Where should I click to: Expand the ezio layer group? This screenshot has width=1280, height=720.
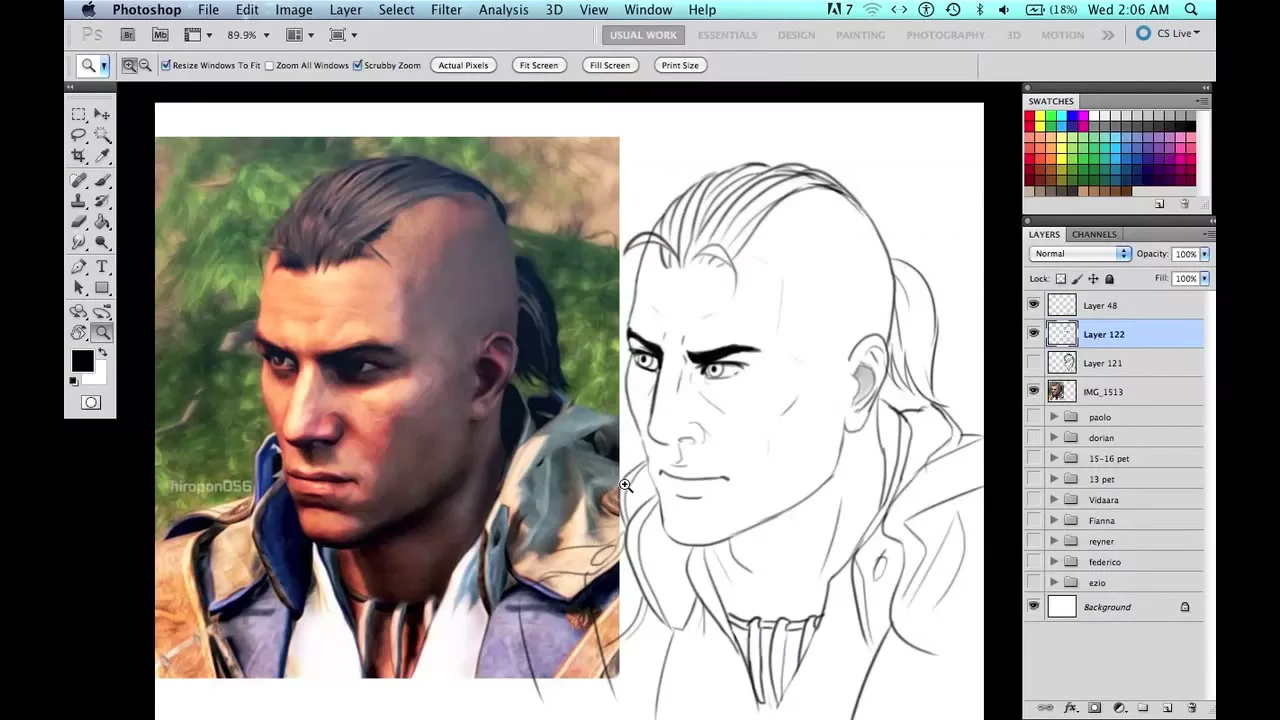point(1053,583)
